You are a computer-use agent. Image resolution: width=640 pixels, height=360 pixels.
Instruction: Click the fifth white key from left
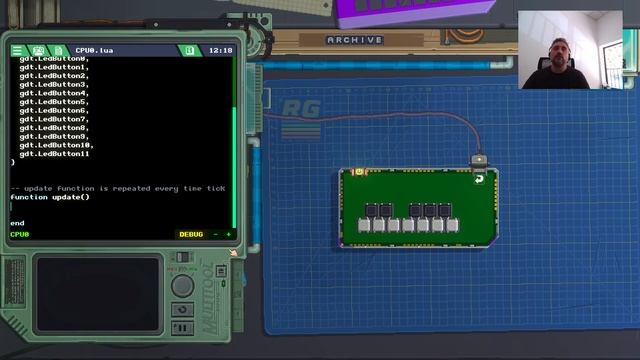click(423, 225)
